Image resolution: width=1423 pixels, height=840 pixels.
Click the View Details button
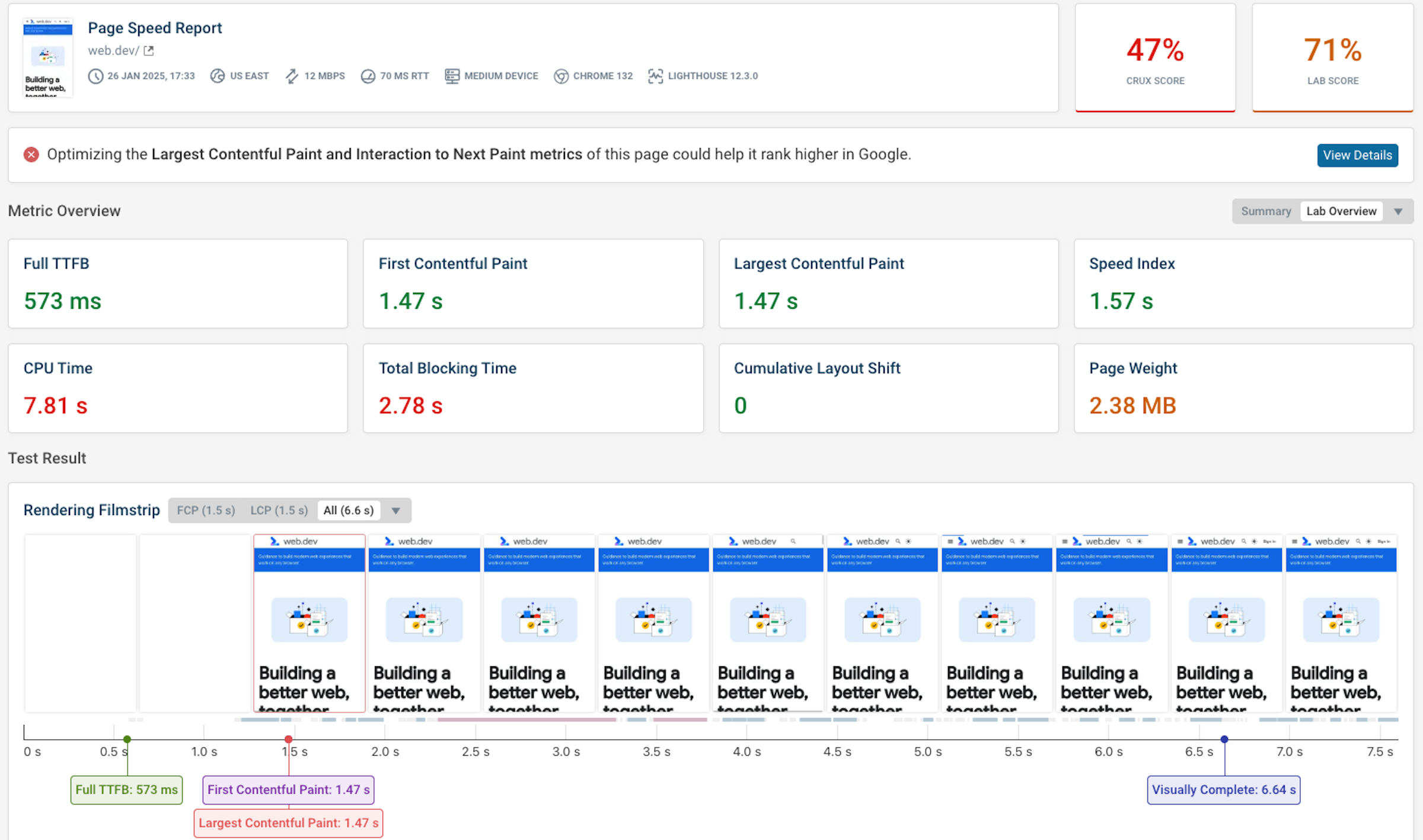pos(1358,155)
